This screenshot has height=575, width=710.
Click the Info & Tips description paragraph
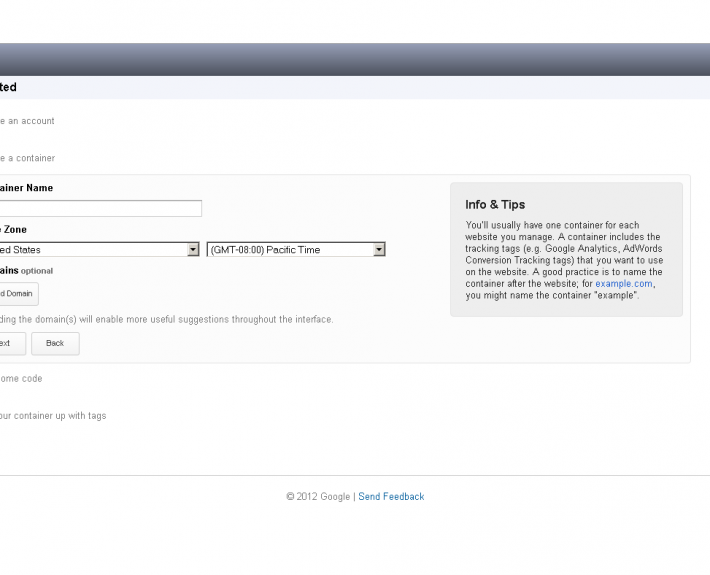click(x=565, y=260)
